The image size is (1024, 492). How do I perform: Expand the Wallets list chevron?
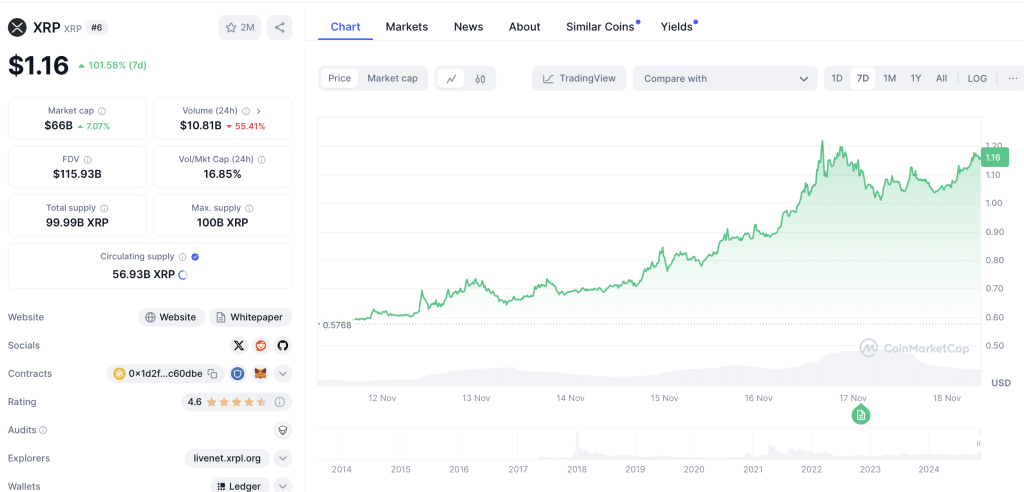click(x=283, y=486)
